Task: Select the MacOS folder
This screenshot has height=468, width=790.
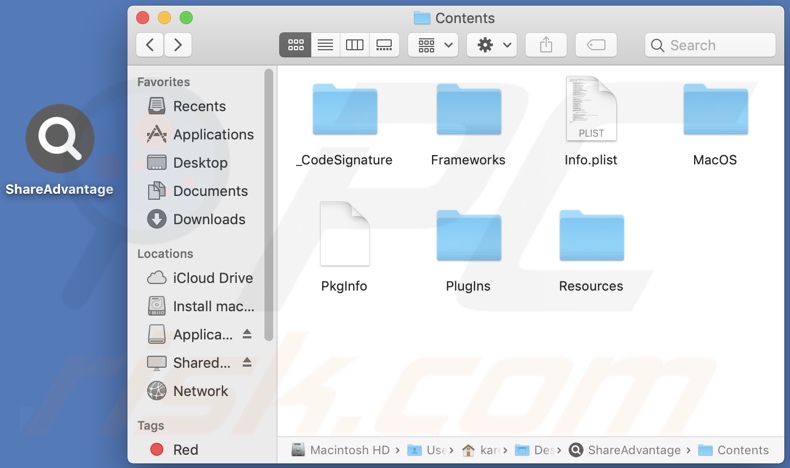Action: pyautogui.click(x=715, y=109)
